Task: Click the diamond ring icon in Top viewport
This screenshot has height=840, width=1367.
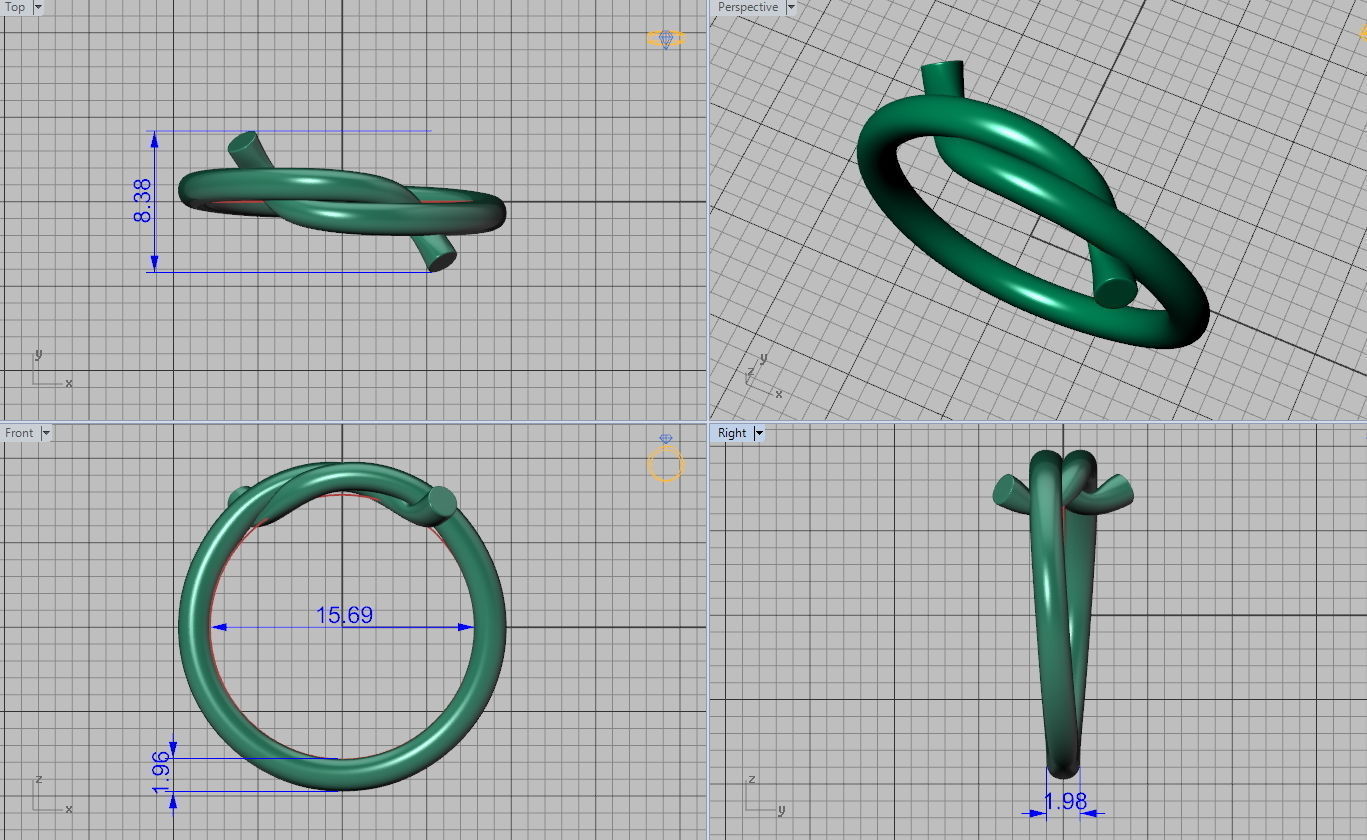Action: (x=666, y=39)
